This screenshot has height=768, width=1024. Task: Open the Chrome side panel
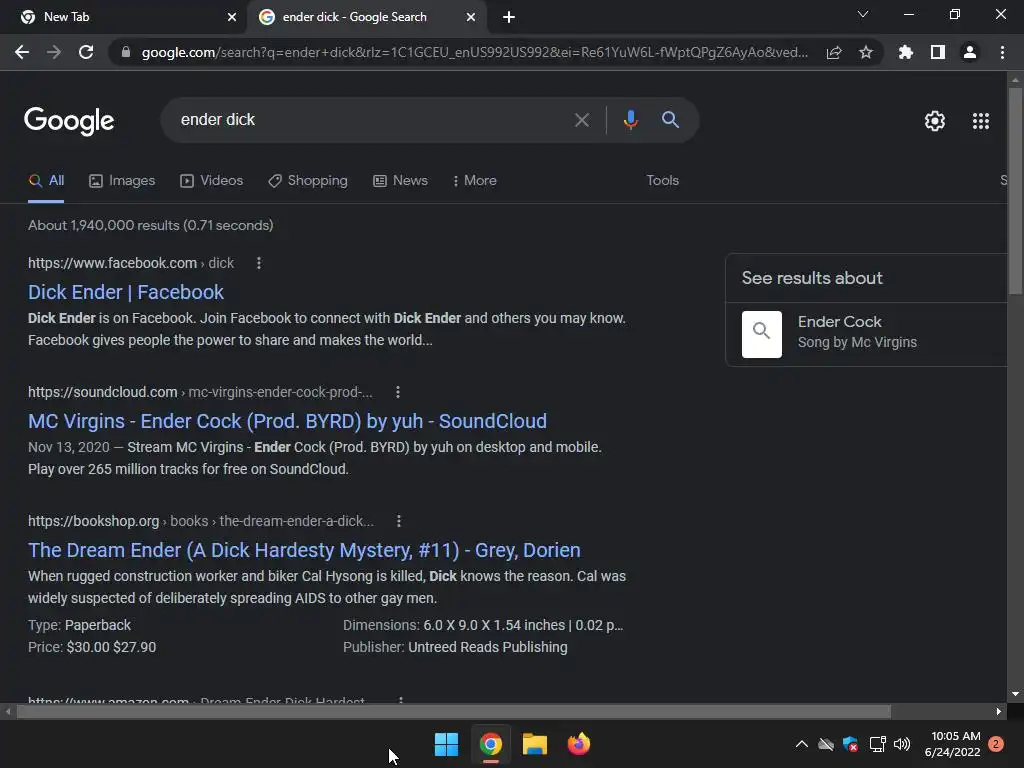click(938, 52)
